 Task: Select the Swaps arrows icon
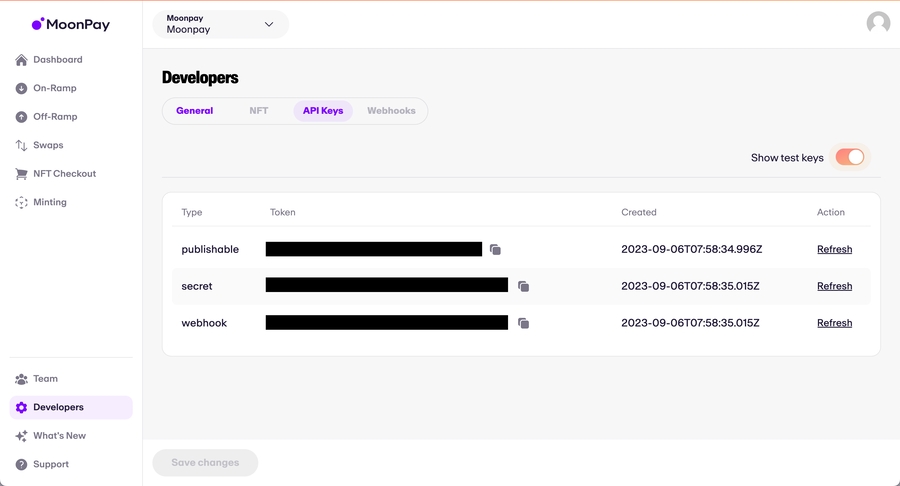pos(21,146)
